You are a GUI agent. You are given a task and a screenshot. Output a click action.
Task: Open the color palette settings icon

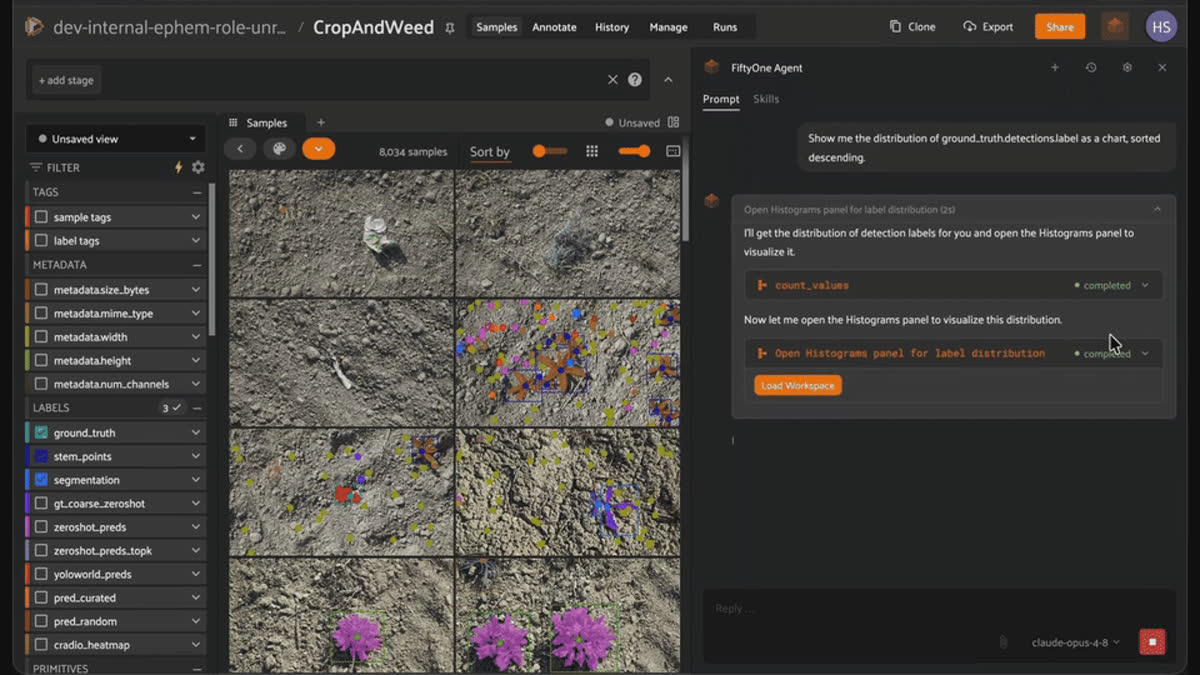(x=279, y=149)
